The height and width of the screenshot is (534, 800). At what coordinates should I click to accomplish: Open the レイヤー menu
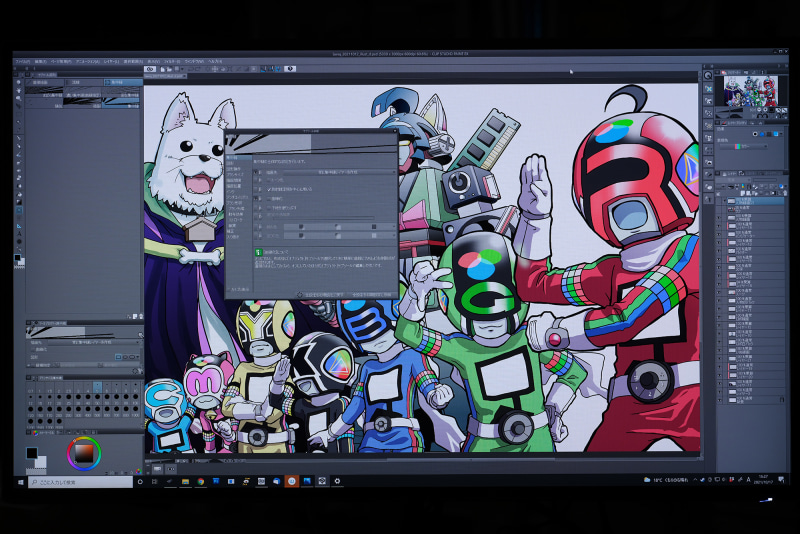pyautogui.click(x=112, y=61)
